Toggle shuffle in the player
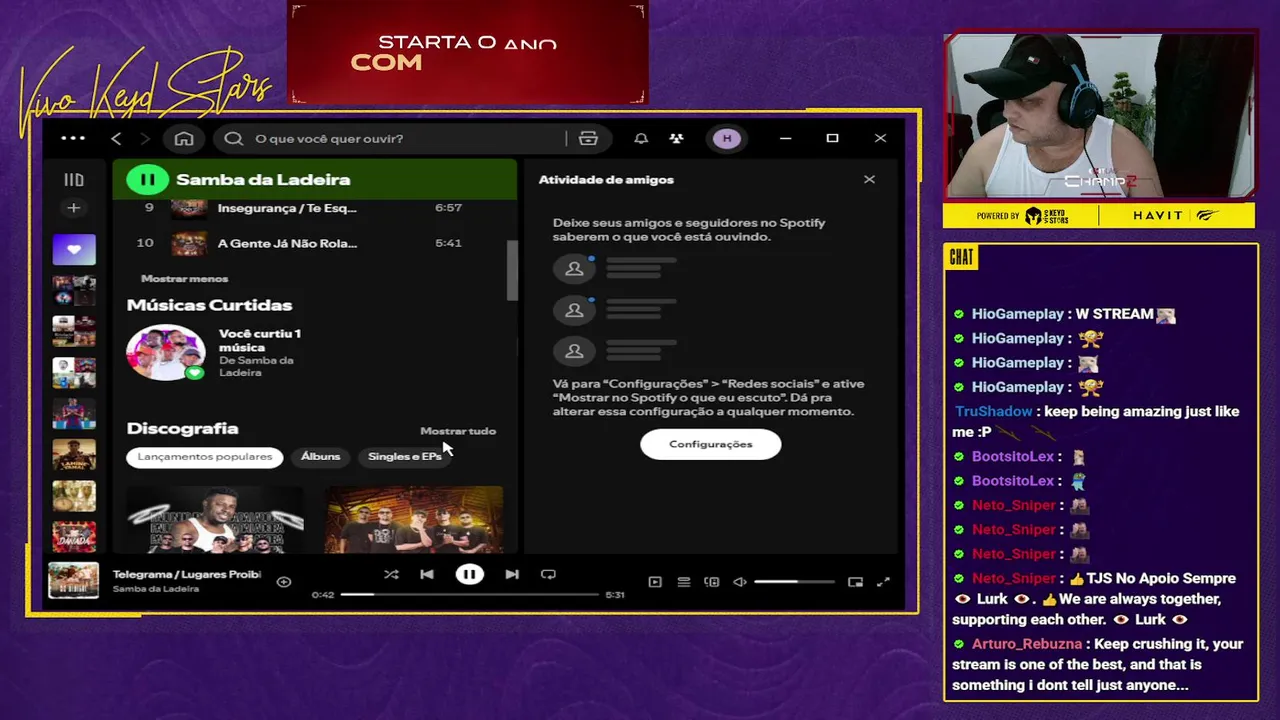The height and width of the screenshot is (720, 1280). 391,574
